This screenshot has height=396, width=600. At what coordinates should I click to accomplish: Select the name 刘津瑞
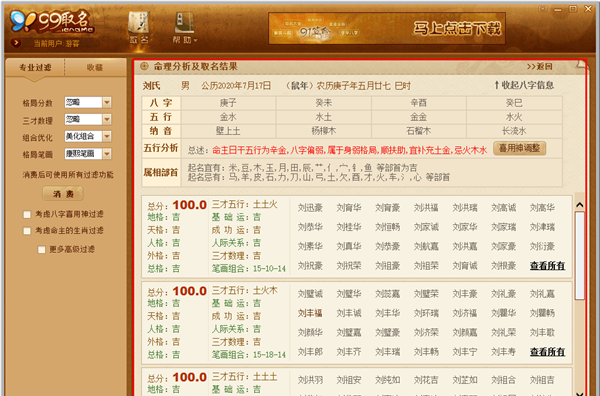pyautogui.click(x=542, y=227)
